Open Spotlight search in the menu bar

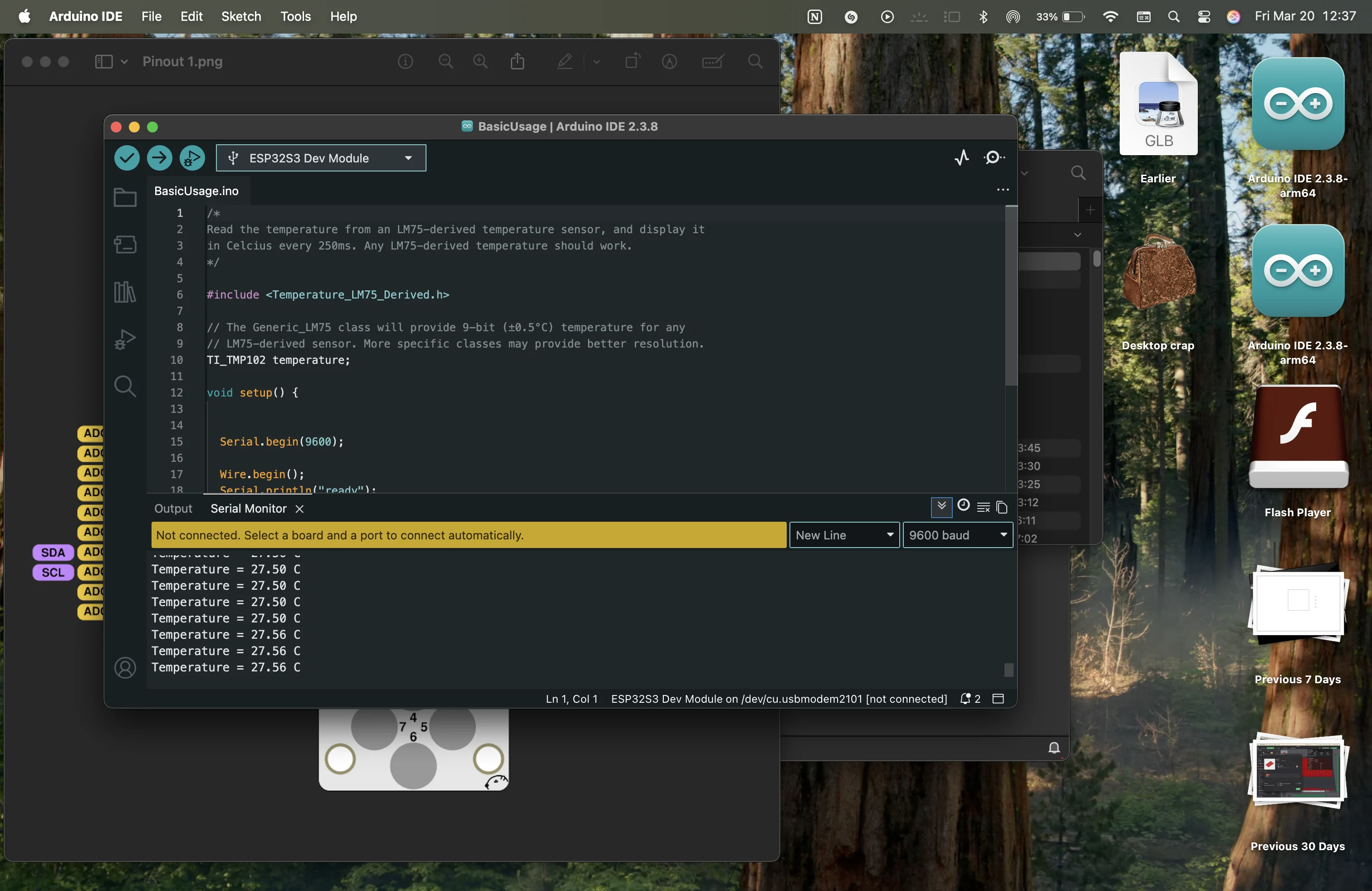[1174, 16]
